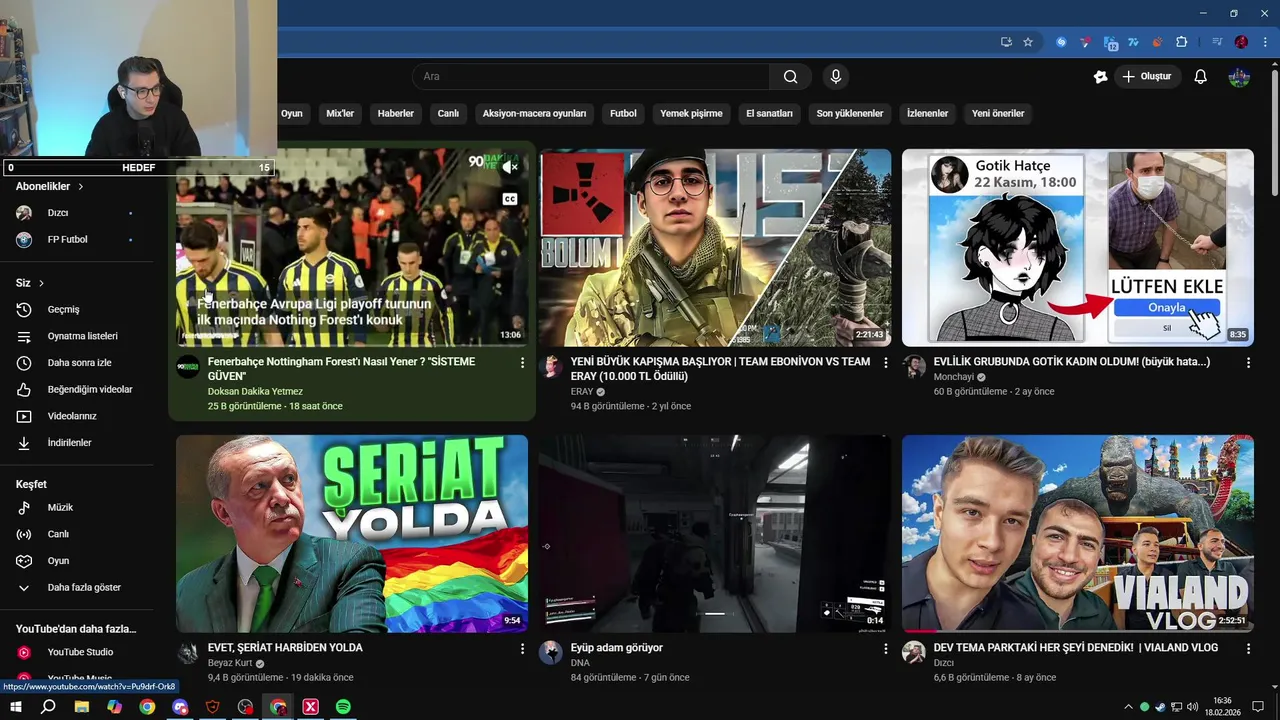Click the search magnifier button

[790, 77]
